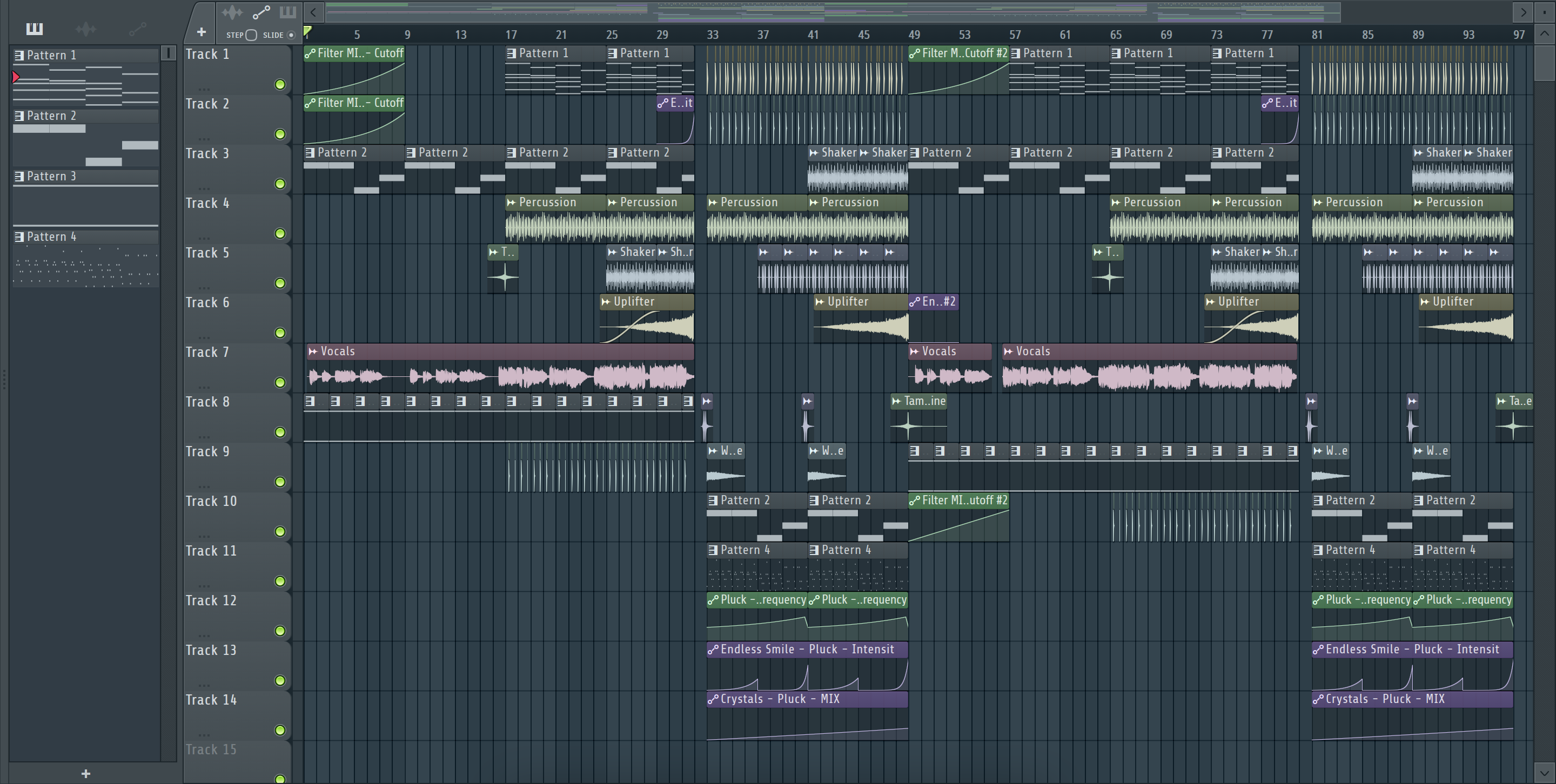Mute Track 1 with its green LED
Viewport: 1556px width, 784px height.
click(x=280, y=84)
